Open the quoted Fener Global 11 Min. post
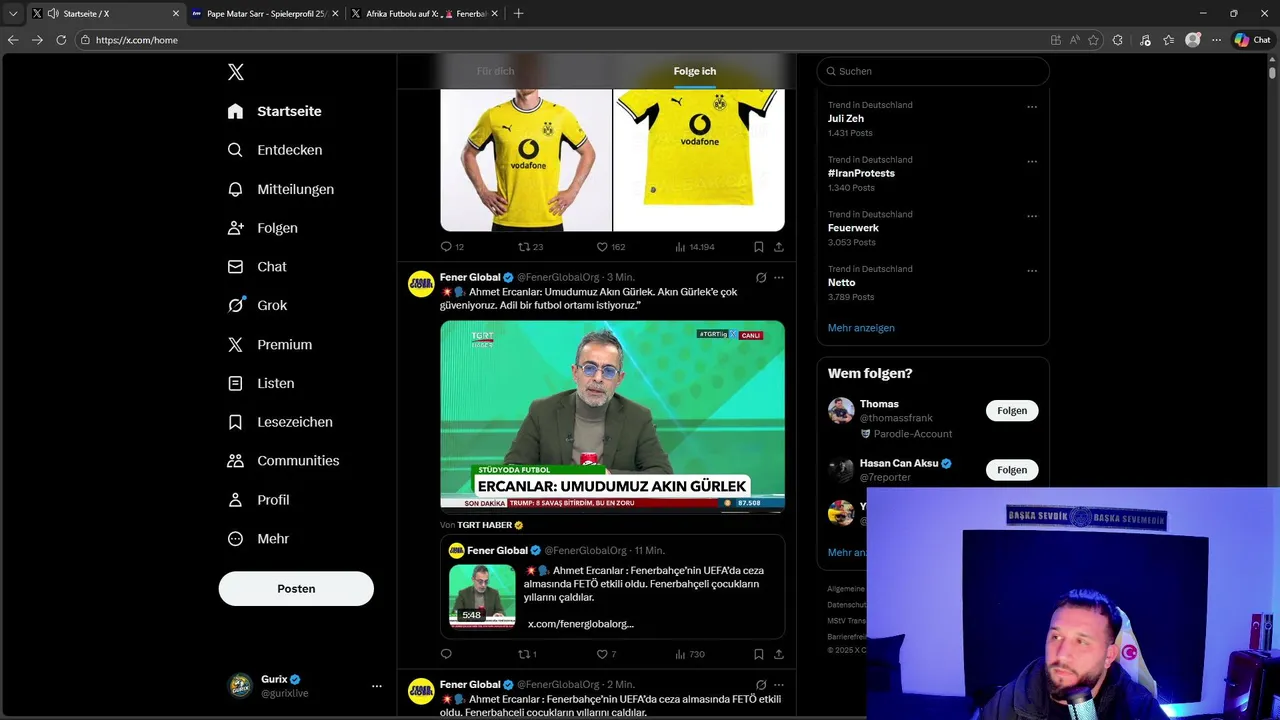Screen dimensions: 1280x720 point(612,587)
